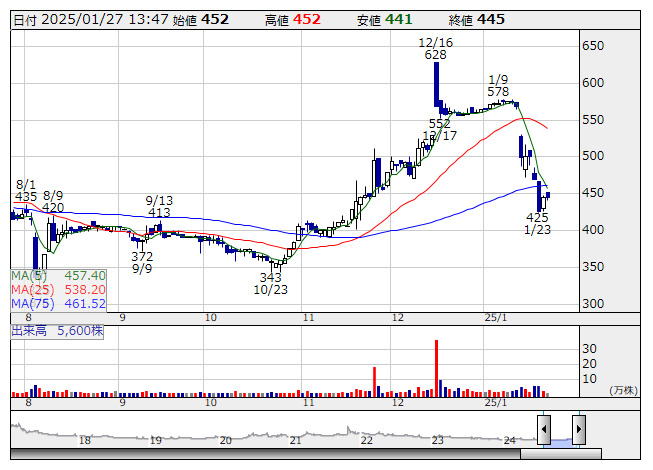653x470 pixels.
Task: Click the 終値 445 closing value
Action: (490, 20)
